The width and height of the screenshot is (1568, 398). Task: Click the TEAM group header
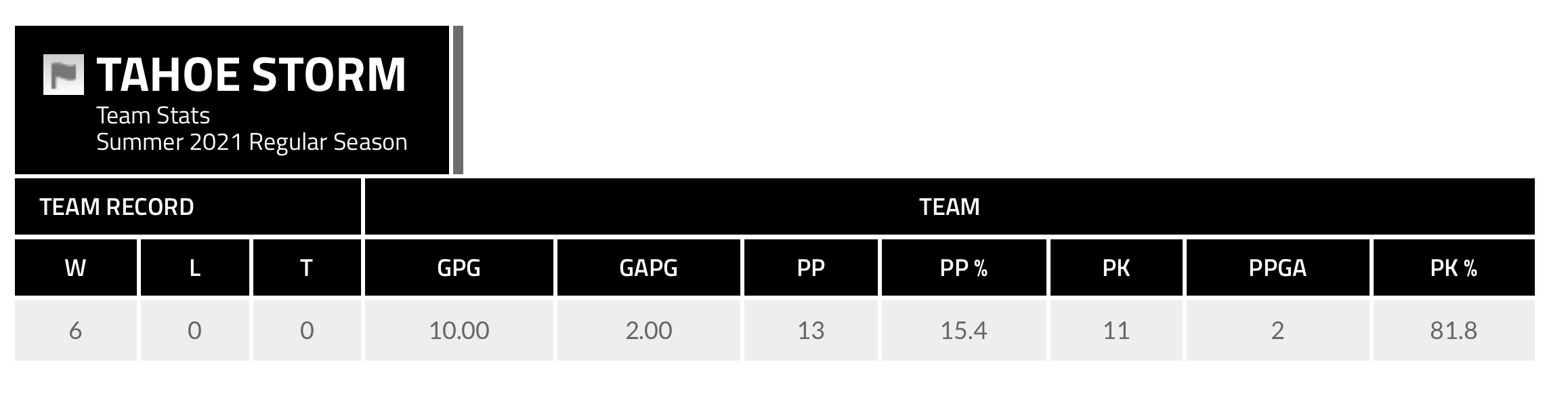point(949,207)
